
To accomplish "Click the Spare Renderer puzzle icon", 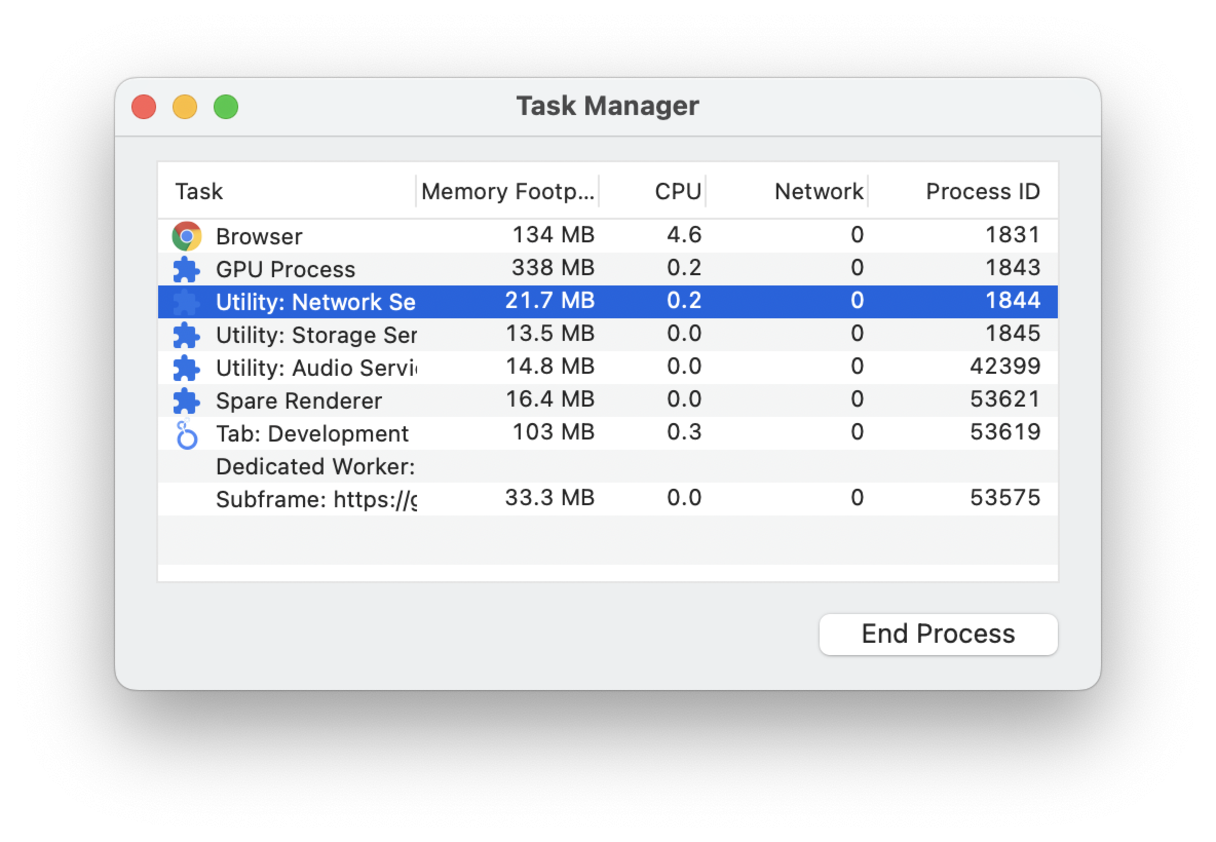I will point(187,400).
